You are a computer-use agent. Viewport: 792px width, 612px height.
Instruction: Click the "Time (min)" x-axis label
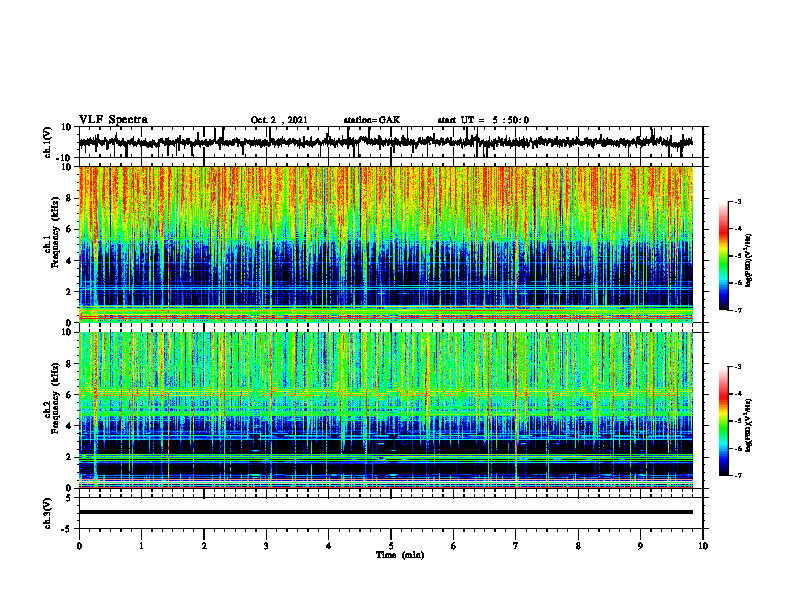click(400, 555)
